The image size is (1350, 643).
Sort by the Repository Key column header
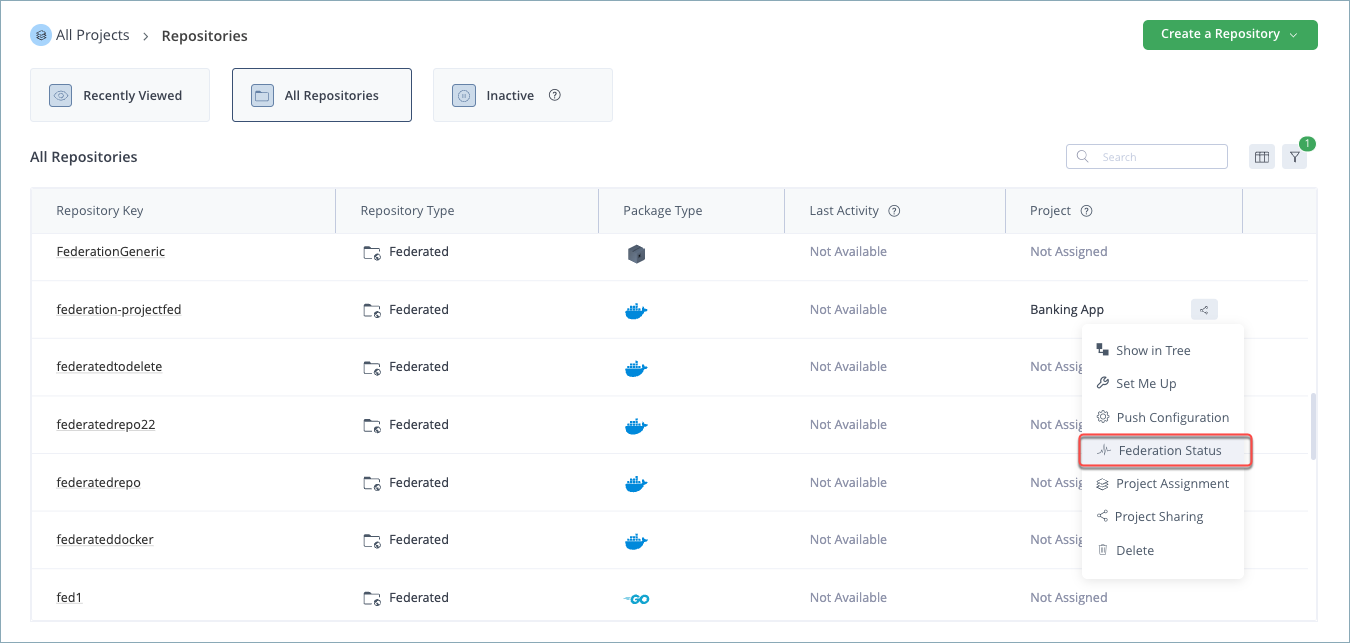[x=100, y=211]
